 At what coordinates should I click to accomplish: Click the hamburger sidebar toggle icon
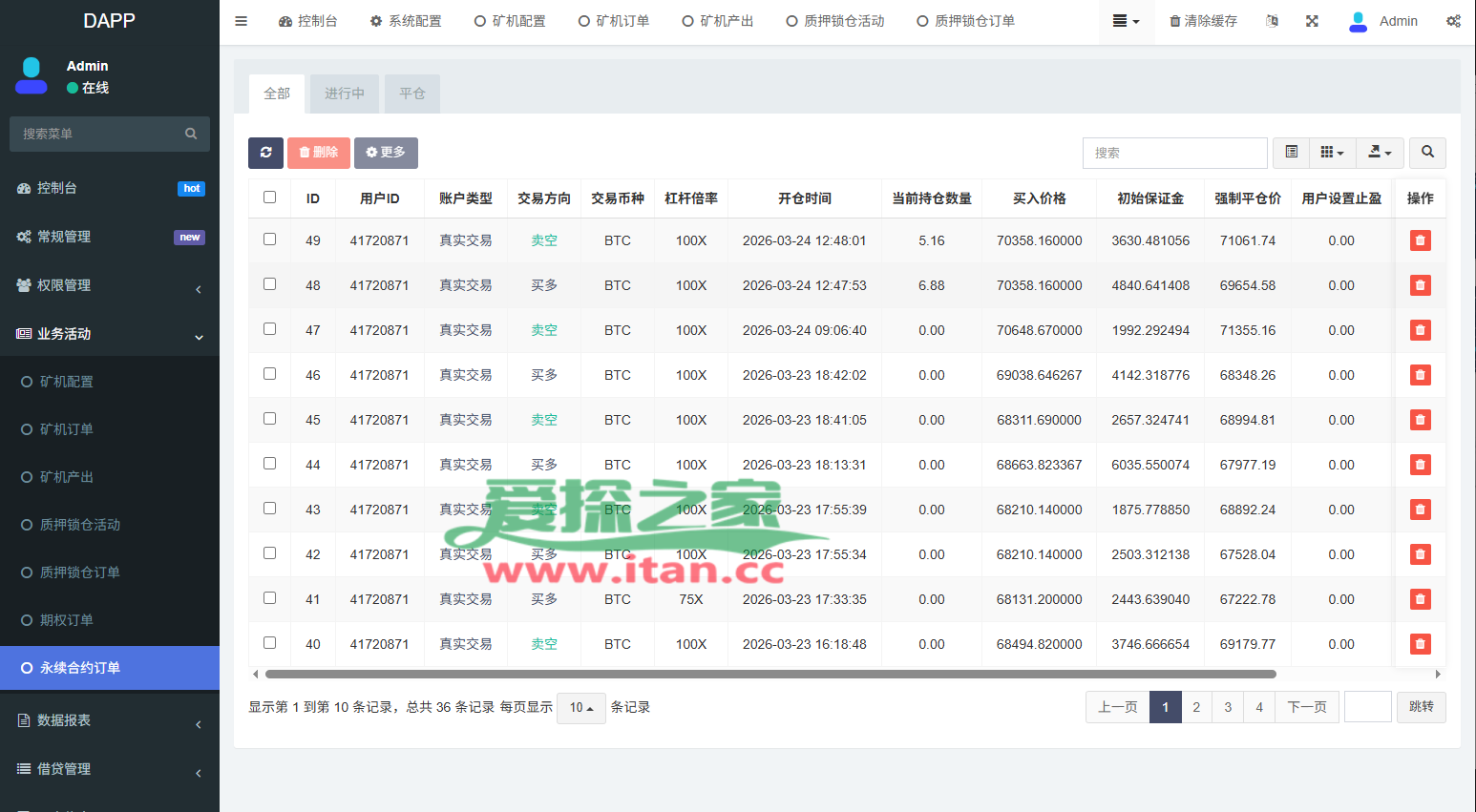(242, 21)
